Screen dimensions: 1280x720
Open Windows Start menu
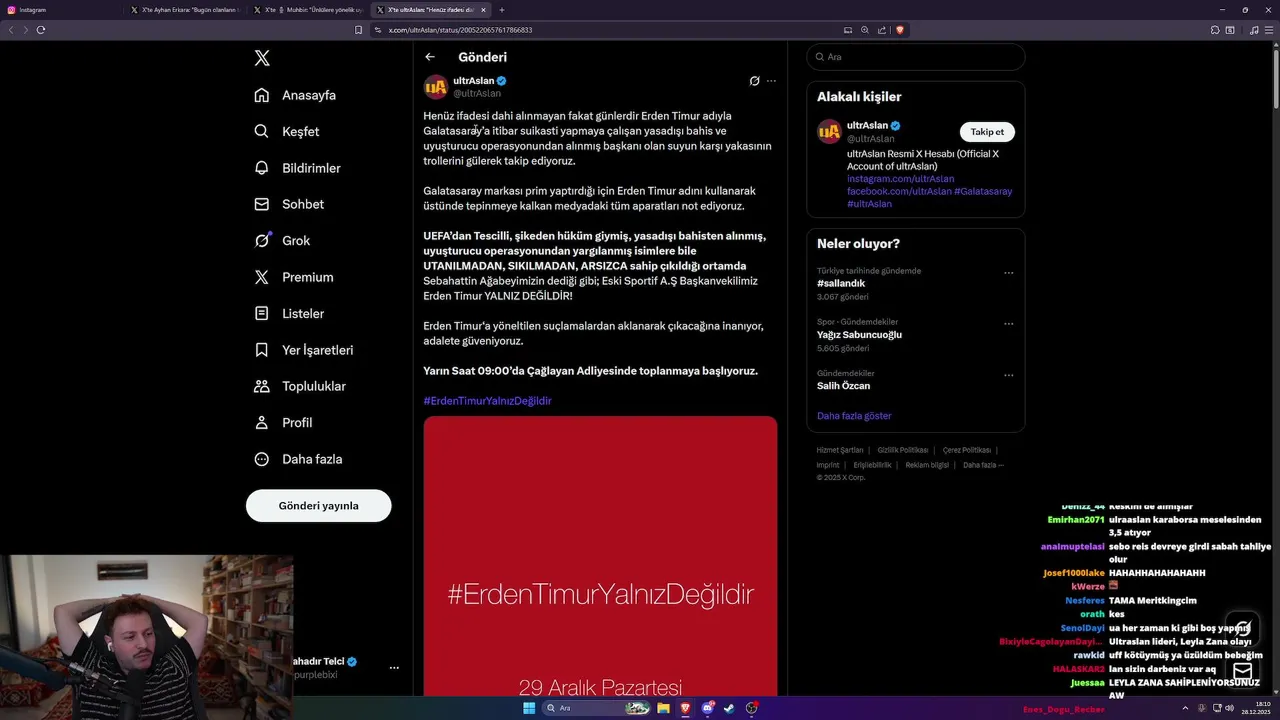click(529, 708)
